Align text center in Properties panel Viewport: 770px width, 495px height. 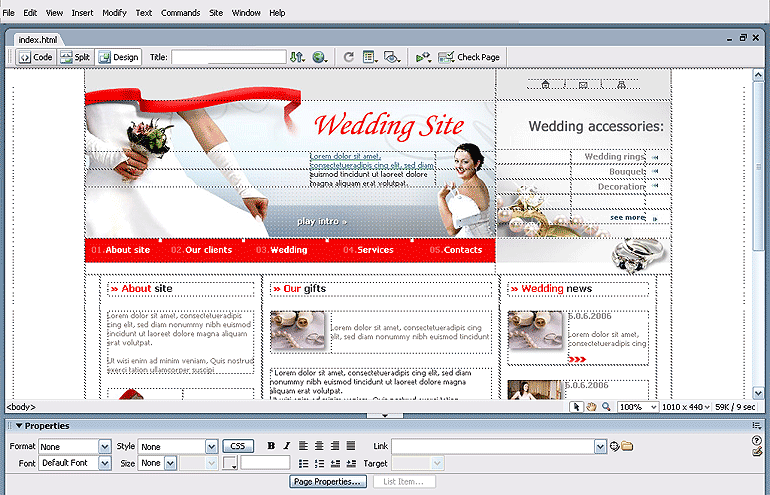pyautogui.click(x=319, y=446)
